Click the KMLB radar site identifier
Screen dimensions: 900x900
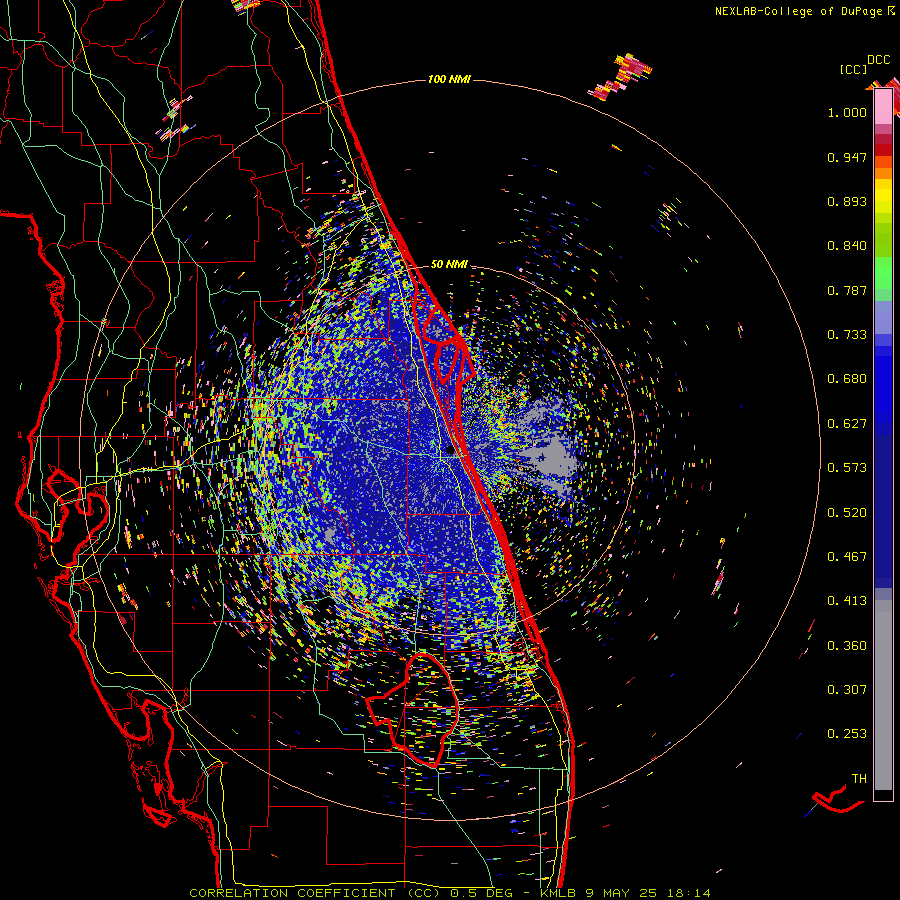tap(558, 893)
